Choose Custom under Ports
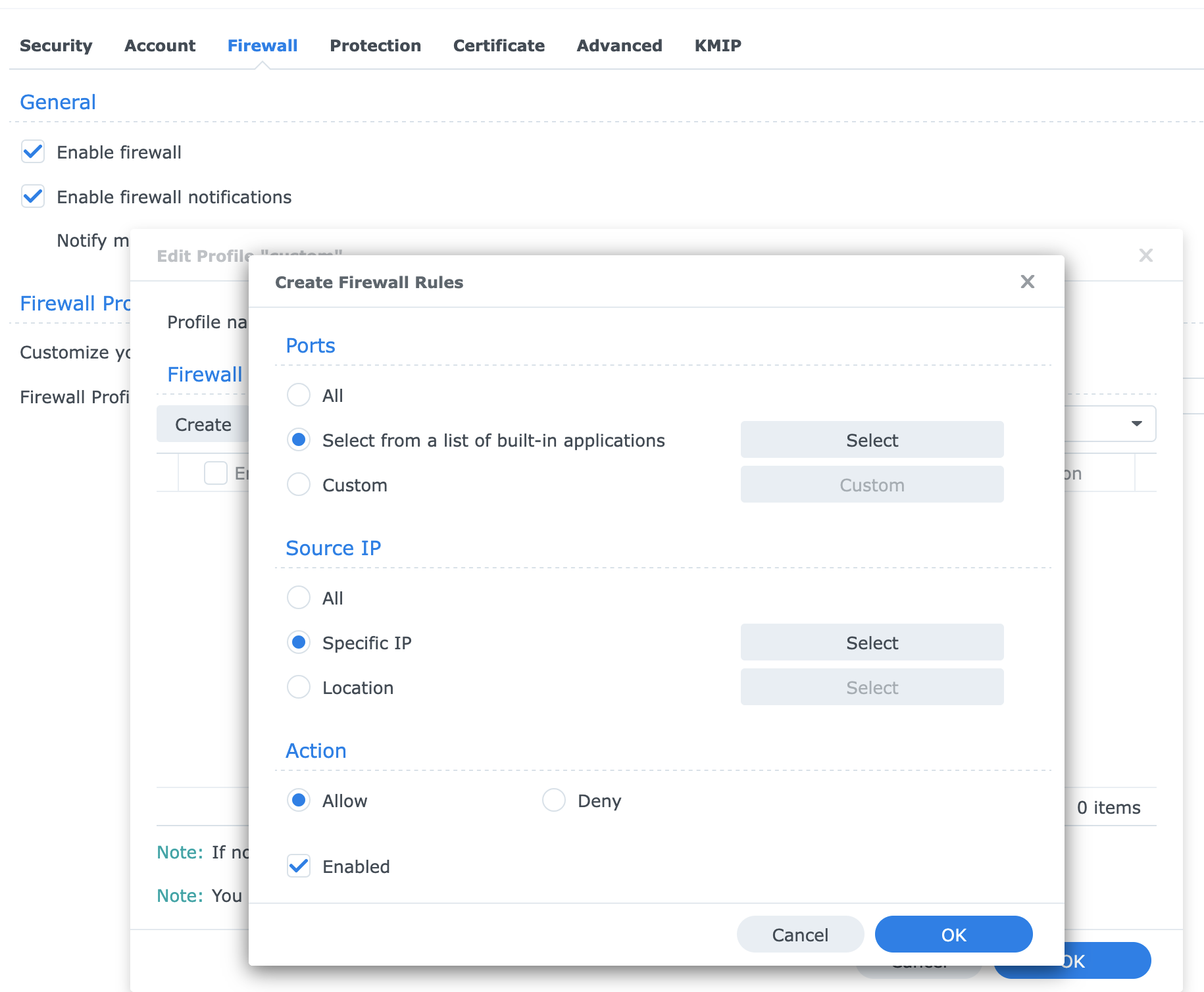1204x992 pixels. point(299,484)
